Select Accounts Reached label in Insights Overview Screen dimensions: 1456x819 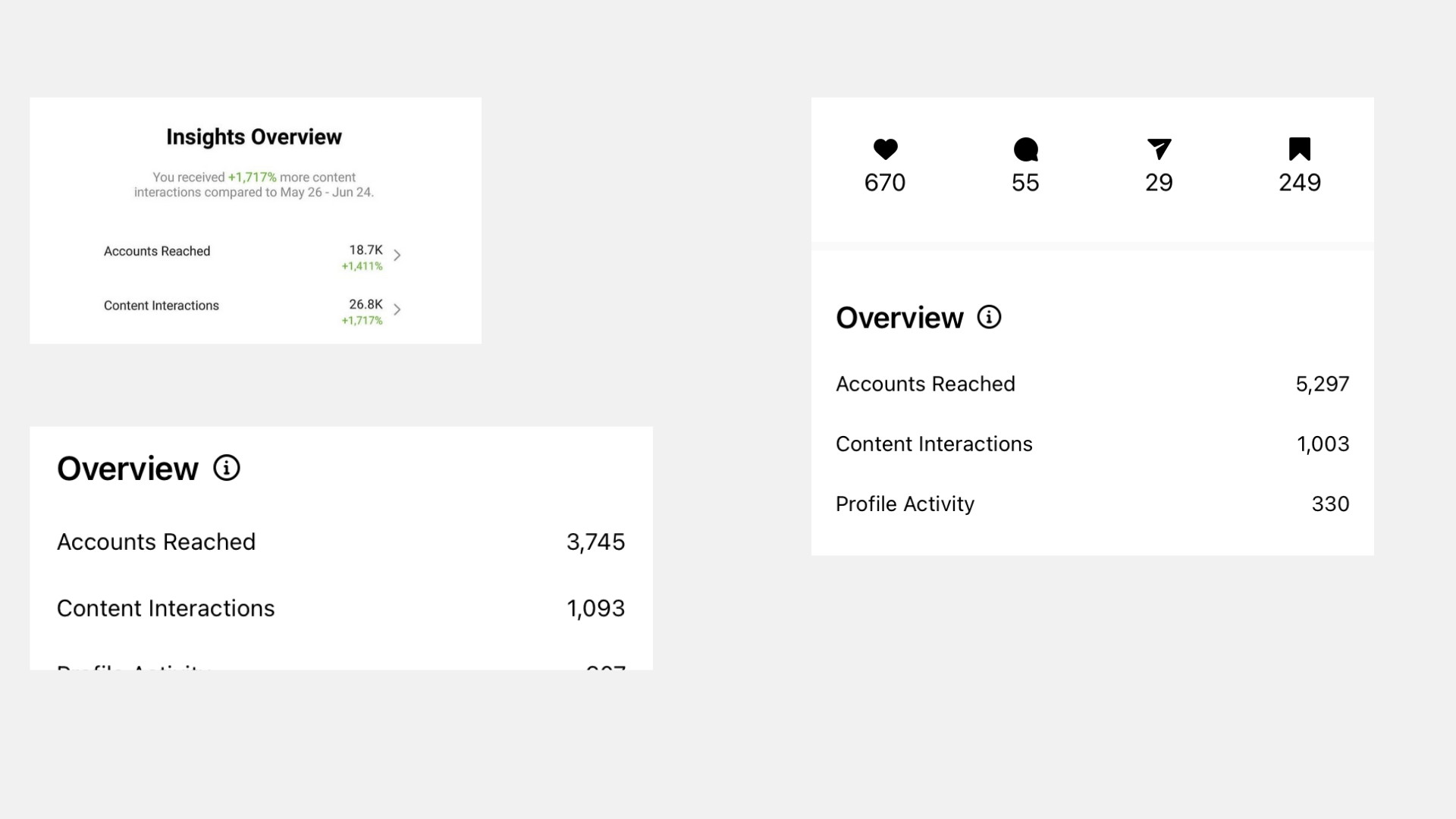click(157, 251)
